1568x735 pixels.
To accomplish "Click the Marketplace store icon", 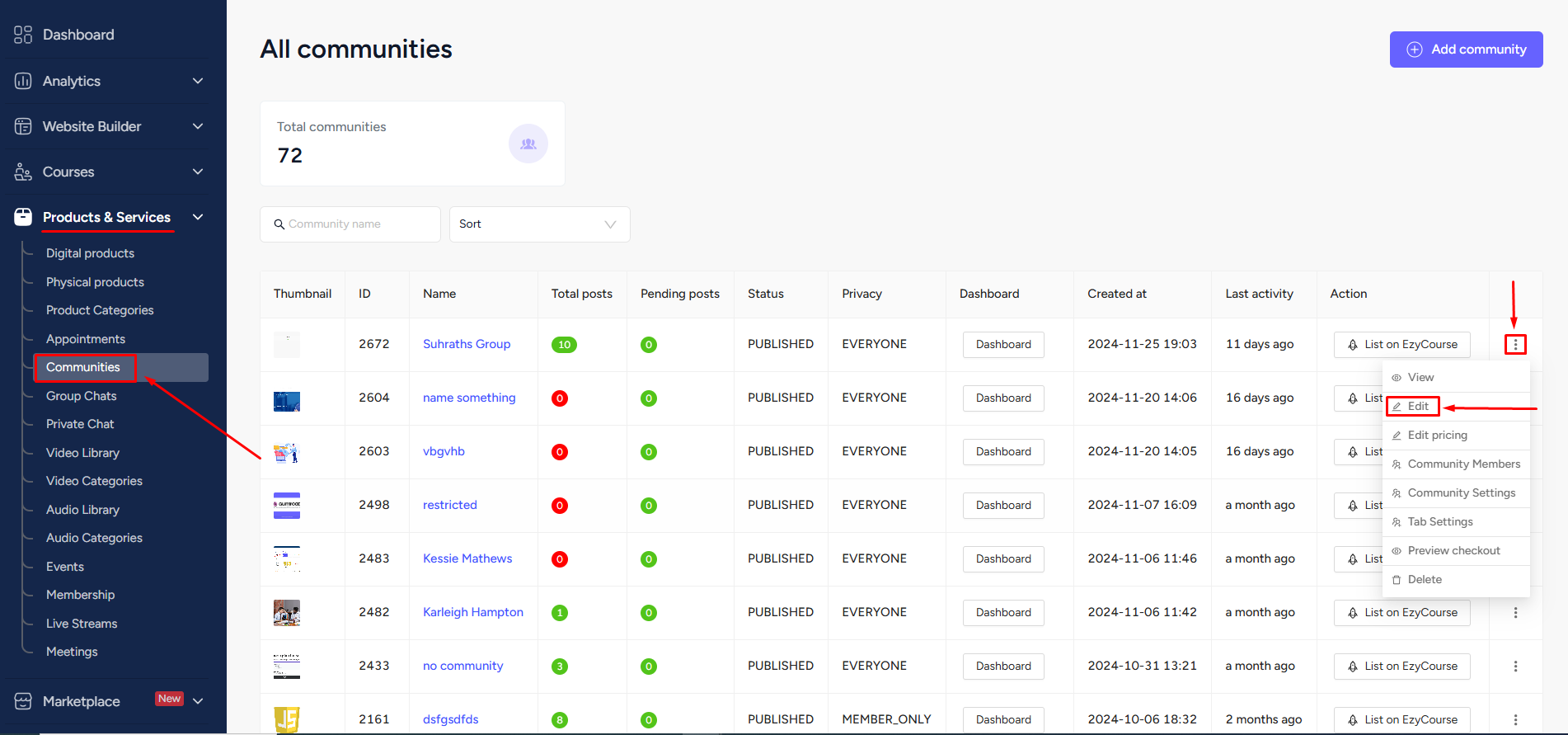I will [x=23, y=701].
